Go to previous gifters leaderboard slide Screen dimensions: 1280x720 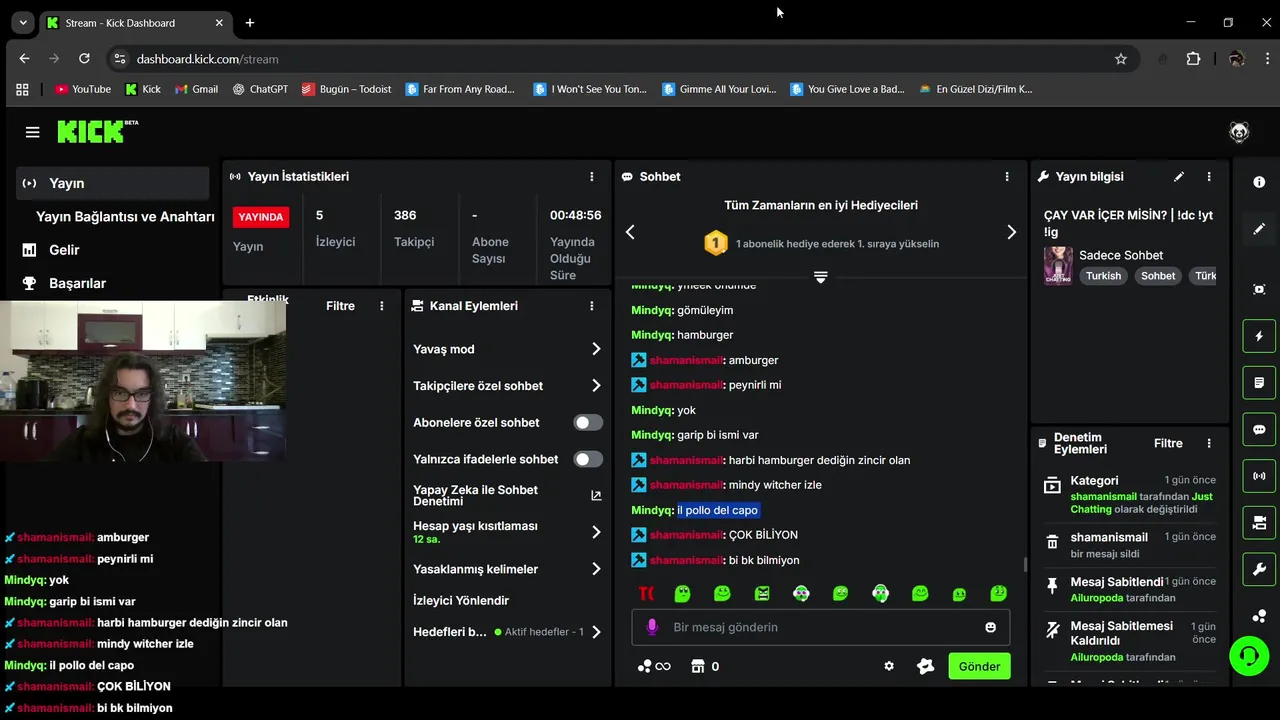pyautogui.click(x=630, y=232)
